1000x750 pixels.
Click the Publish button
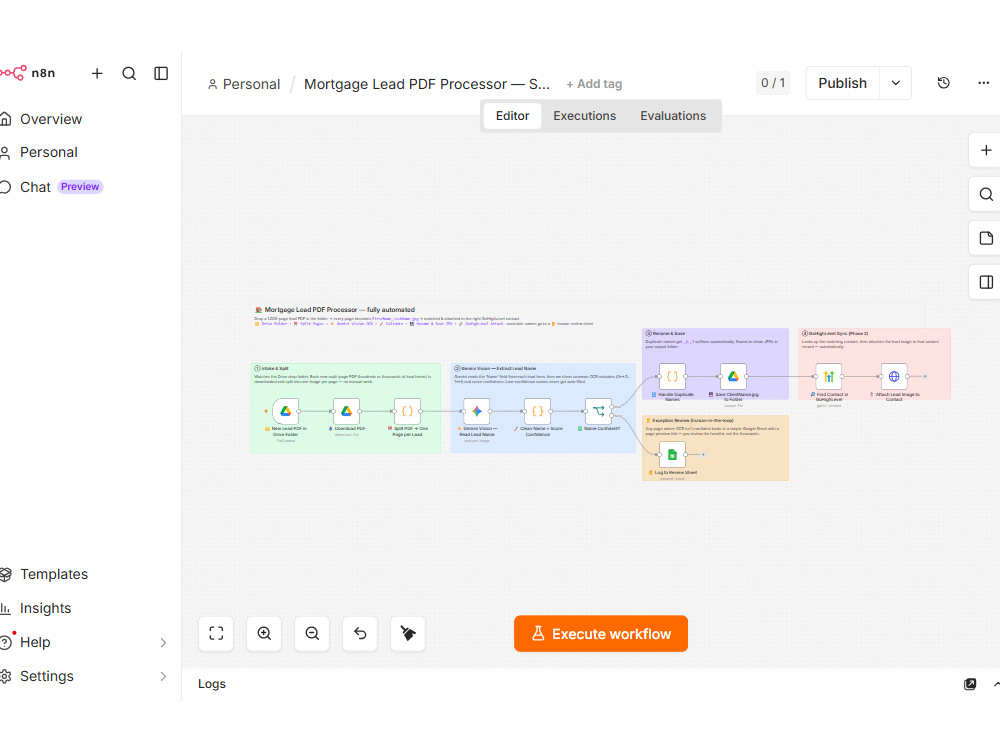[x=842, y=83]
